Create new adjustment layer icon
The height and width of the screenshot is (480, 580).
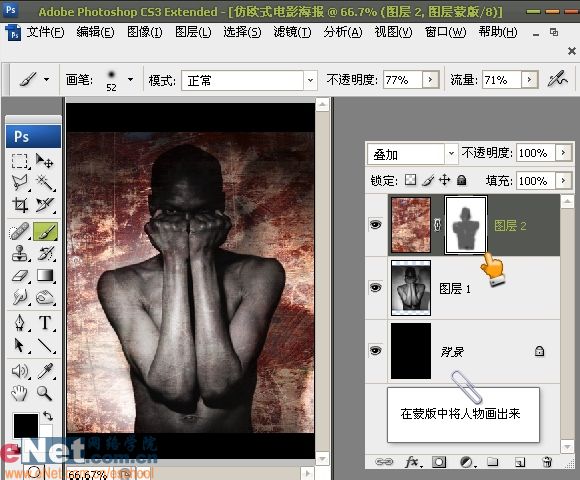tap(466, 462)
